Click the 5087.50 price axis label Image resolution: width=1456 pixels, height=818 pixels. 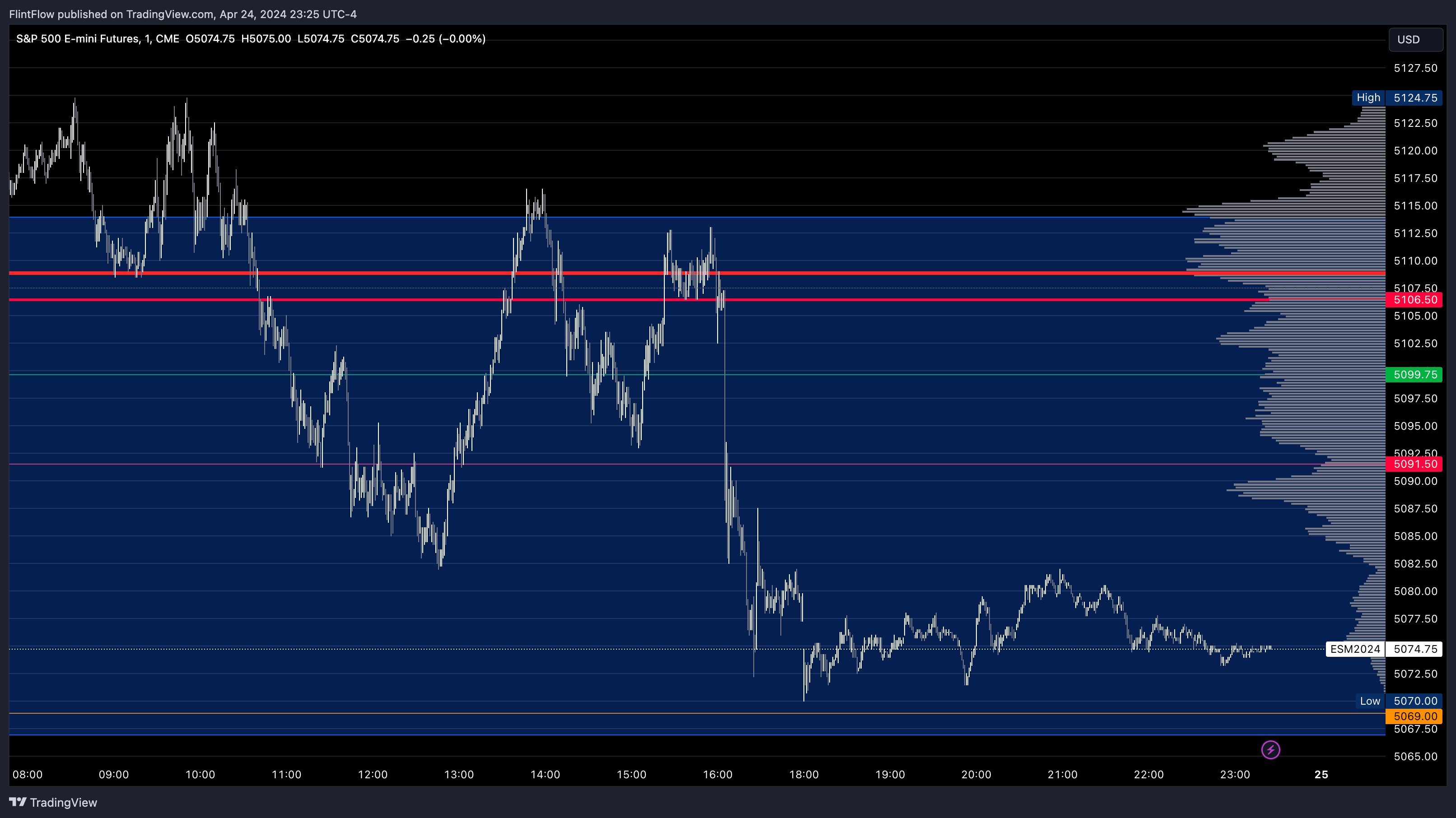tap(1415, 509)
